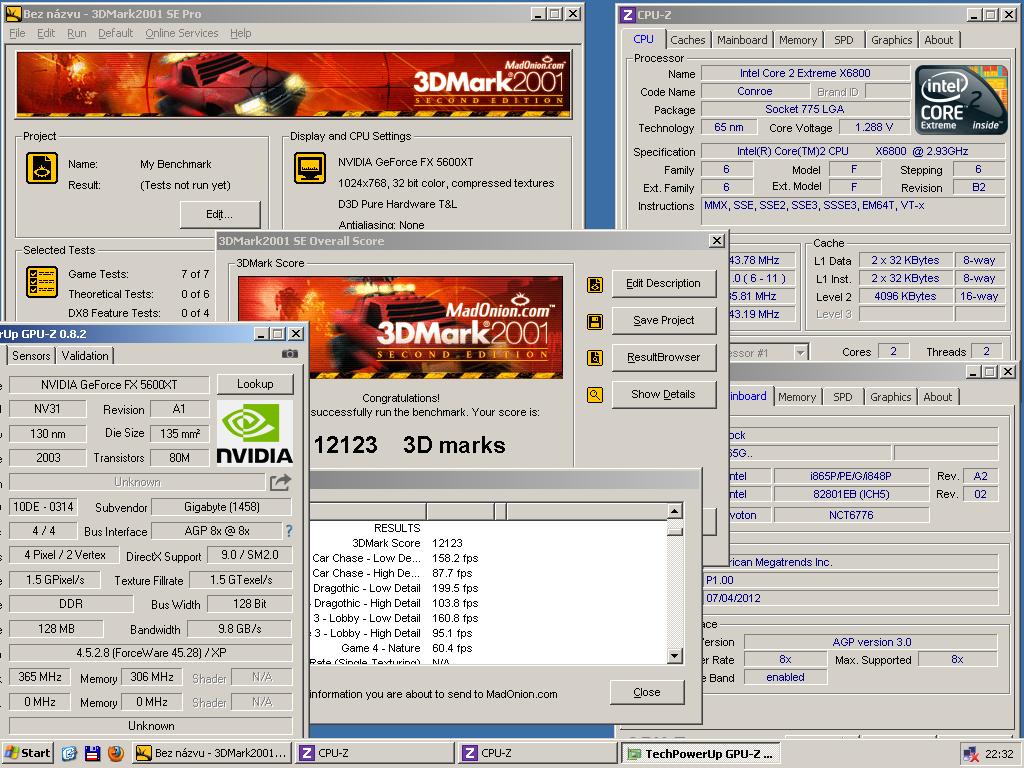Open SPD tab in lower CPU-Z window

(842, 396)
